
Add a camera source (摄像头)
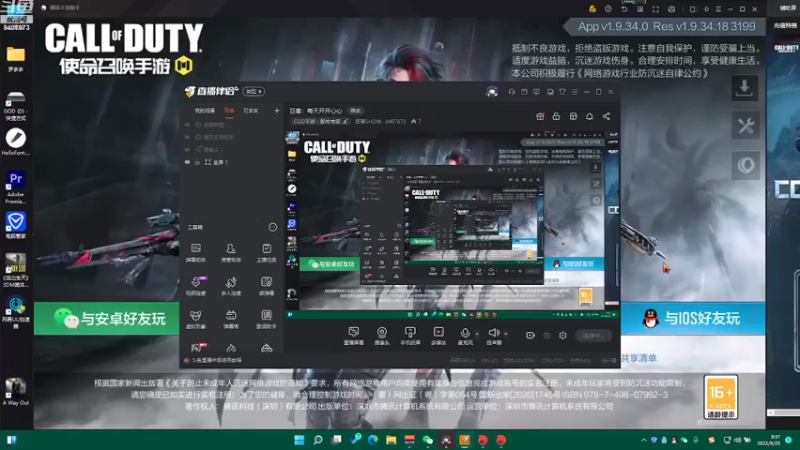382,336
